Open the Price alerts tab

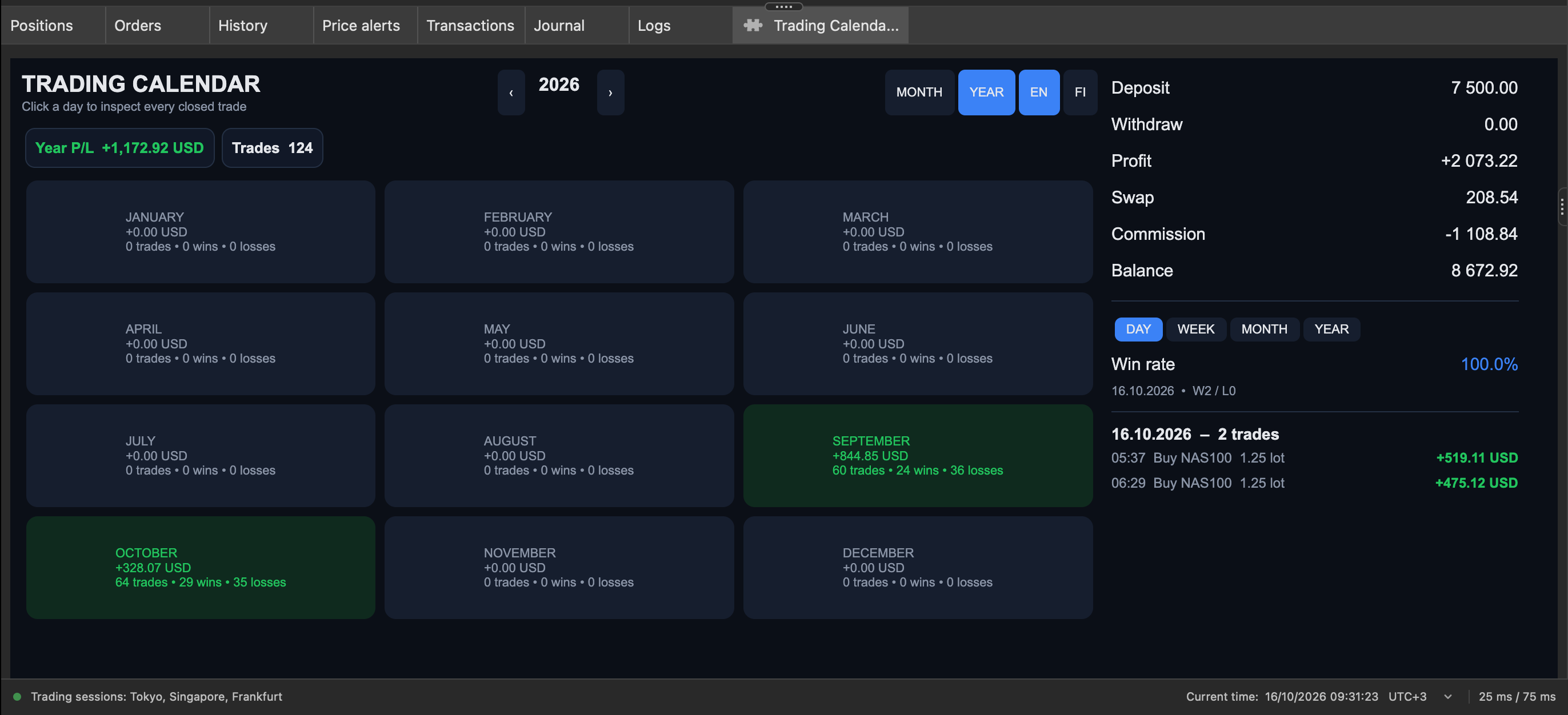pyautogui.click(x=365, y=26)
